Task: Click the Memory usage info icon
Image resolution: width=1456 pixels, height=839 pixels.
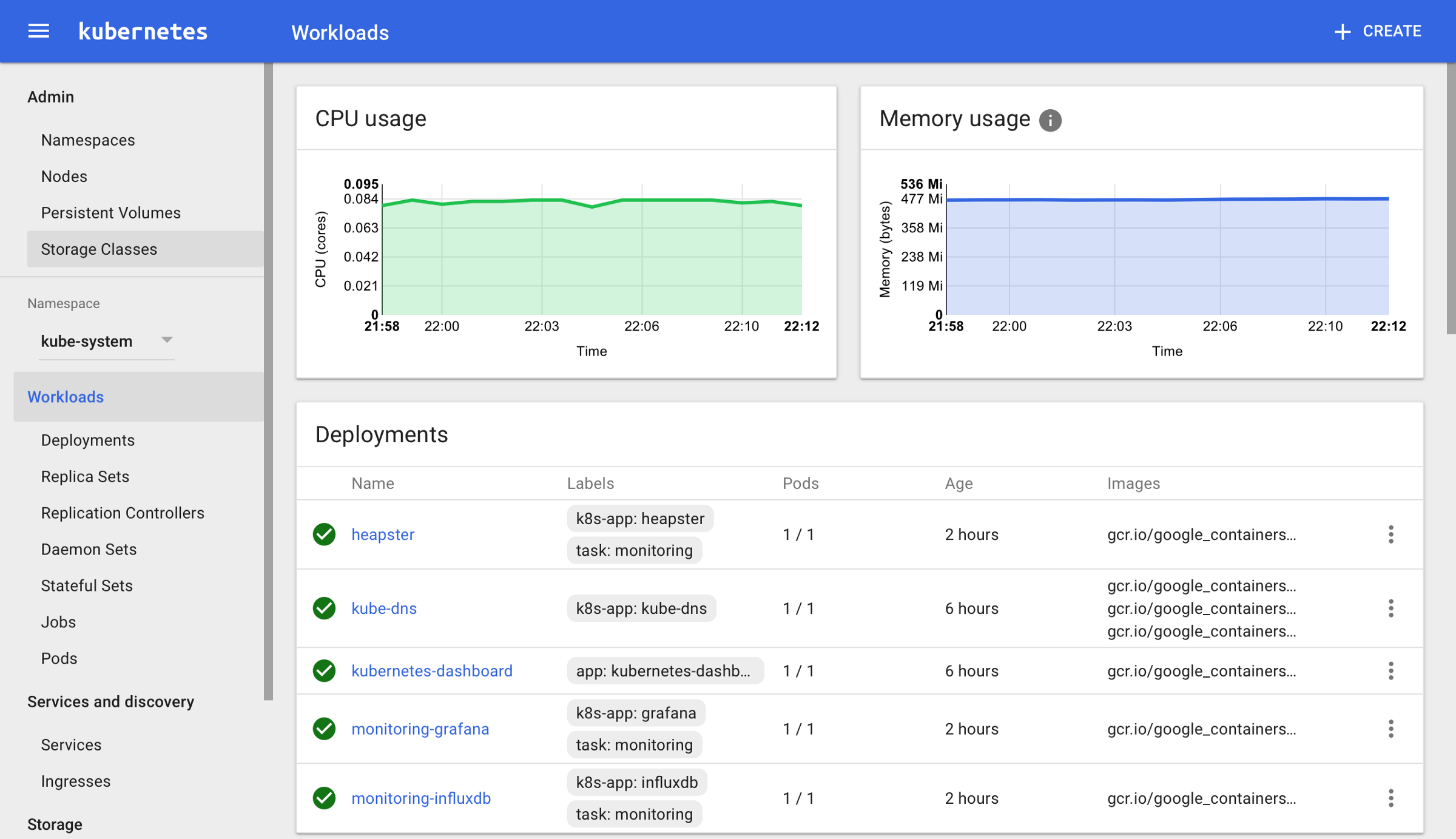Action: (x=1050, y=120)
